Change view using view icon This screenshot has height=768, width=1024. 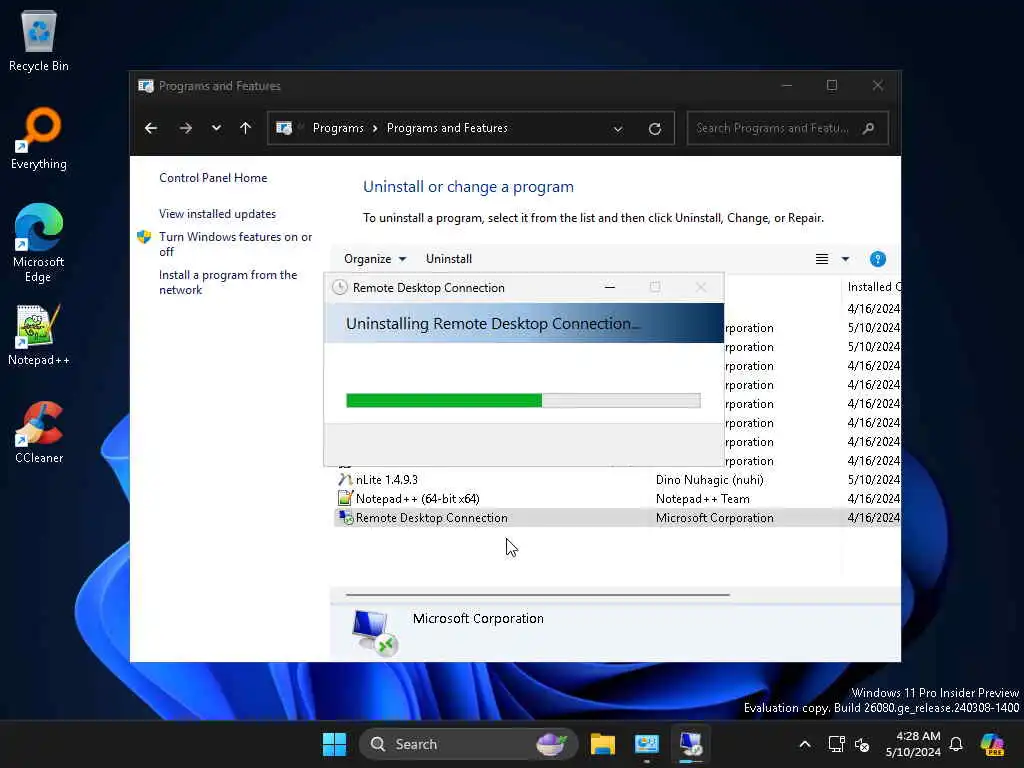point(822,259)
